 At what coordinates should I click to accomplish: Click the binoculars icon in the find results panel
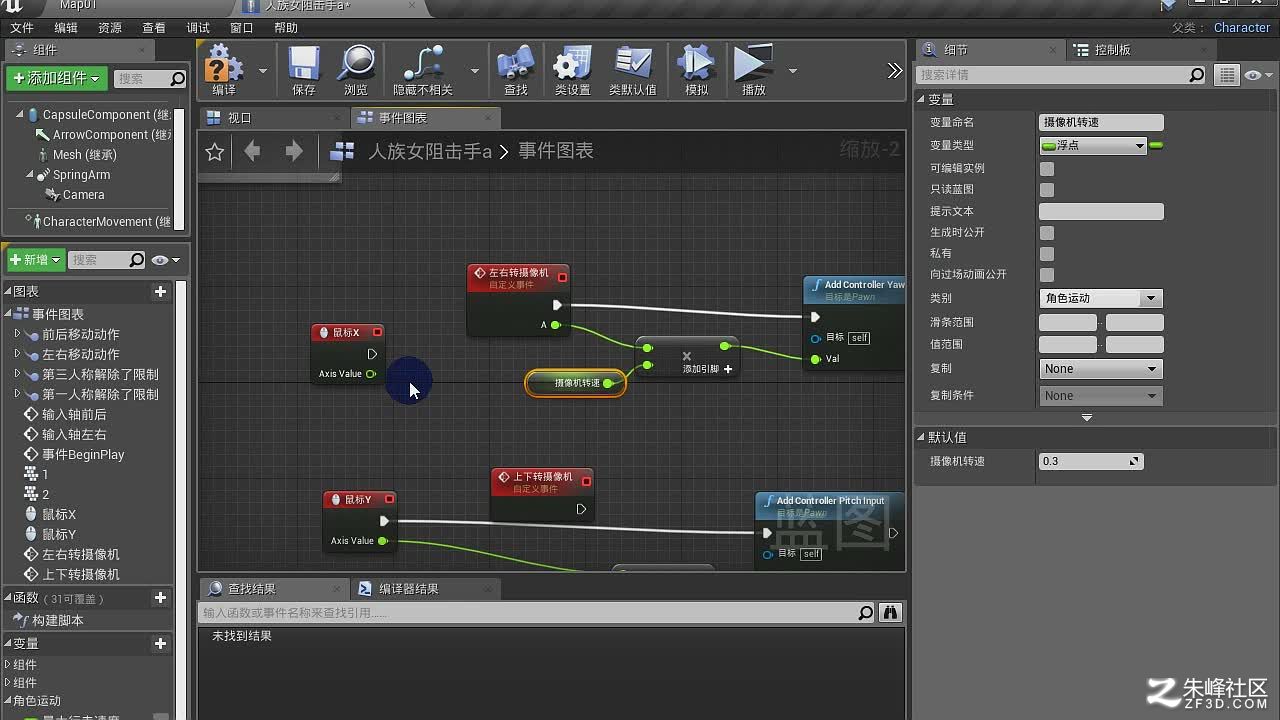coord(890,612)
